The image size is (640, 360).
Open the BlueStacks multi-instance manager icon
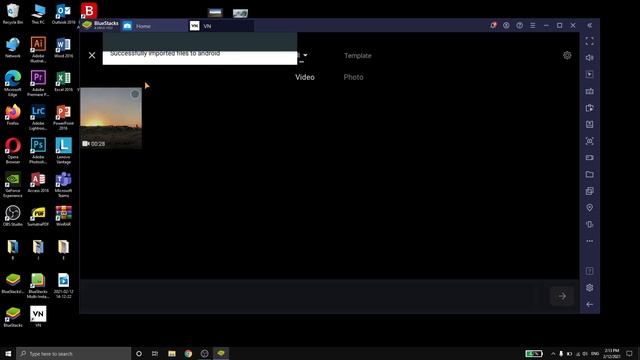589,191
